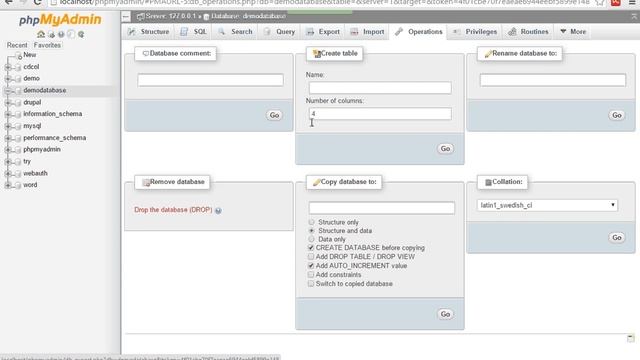This screenshot has height=360, width=640.
Task: Click Go under Collation
Action: point(617,238)
